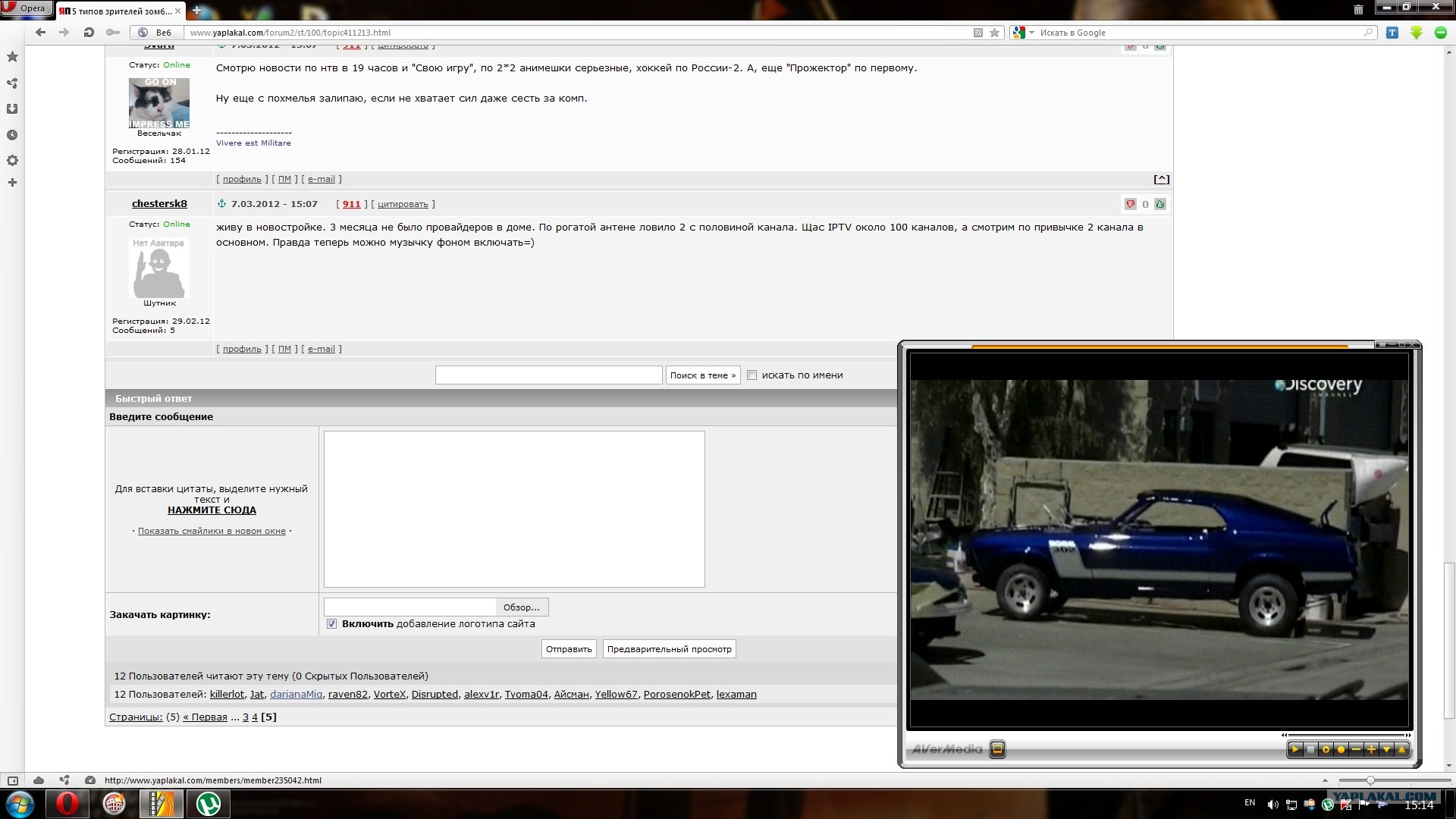1456x819 pixels.
Task: Toggle site logo addition checkbox
Action: coord(331,624)
